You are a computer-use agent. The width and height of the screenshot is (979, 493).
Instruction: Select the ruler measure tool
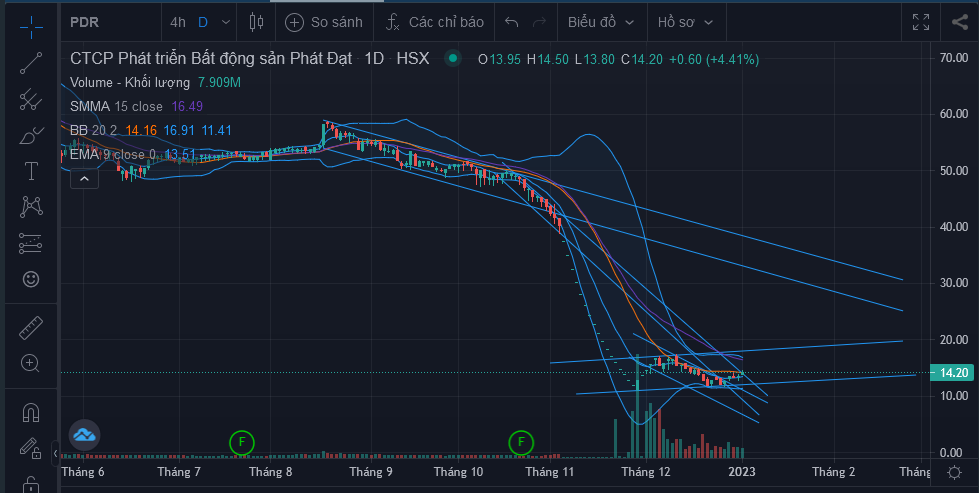point(31,328)
